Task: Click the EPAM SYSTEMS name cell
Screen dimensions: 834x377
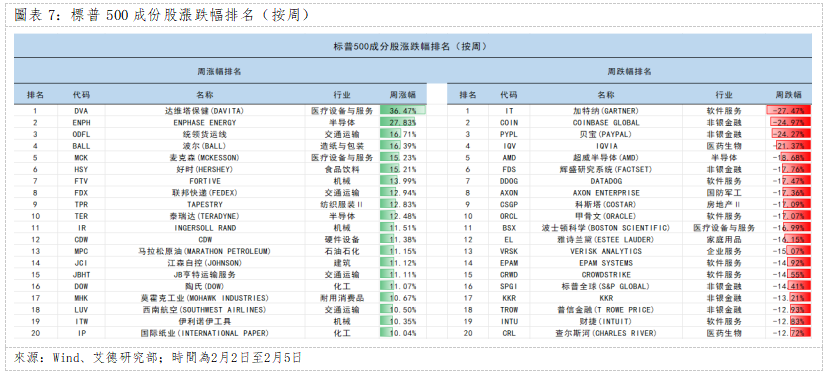Action: tap(605, 263)
